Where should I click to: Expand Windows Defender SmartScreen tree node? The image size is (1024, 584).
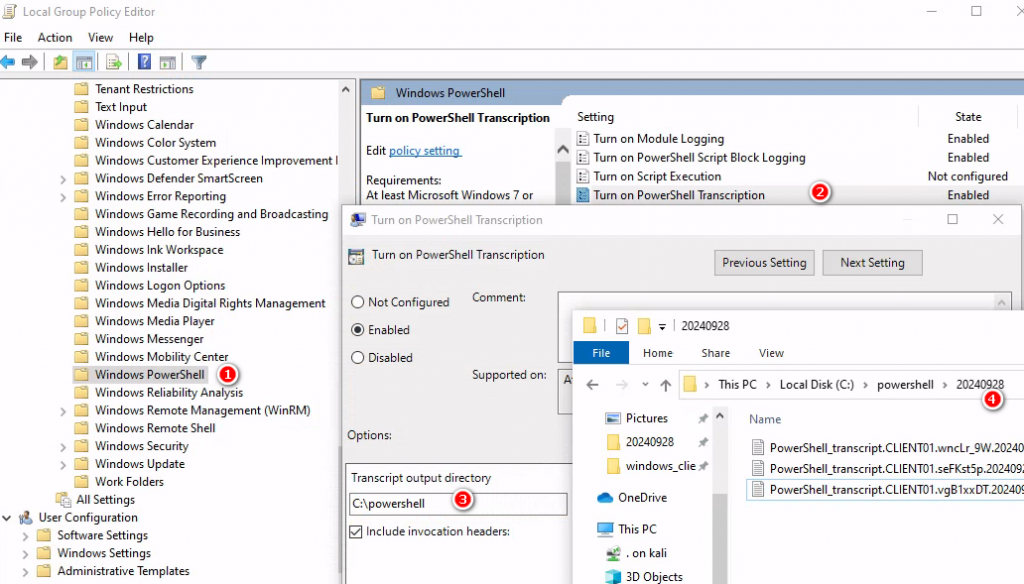click(x=63, y=179)
